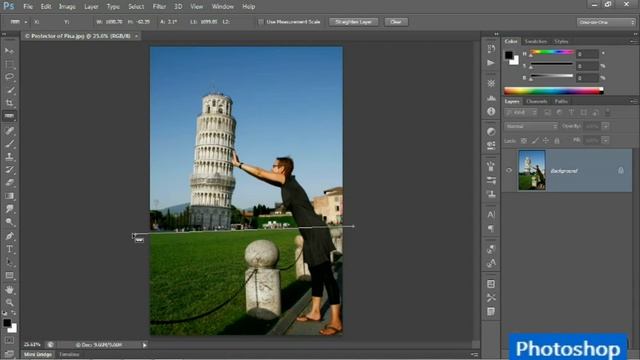Viewport: 640px width, 360px height.
Task: Open the workspace switcher dropdown
Action: (607, 22)
